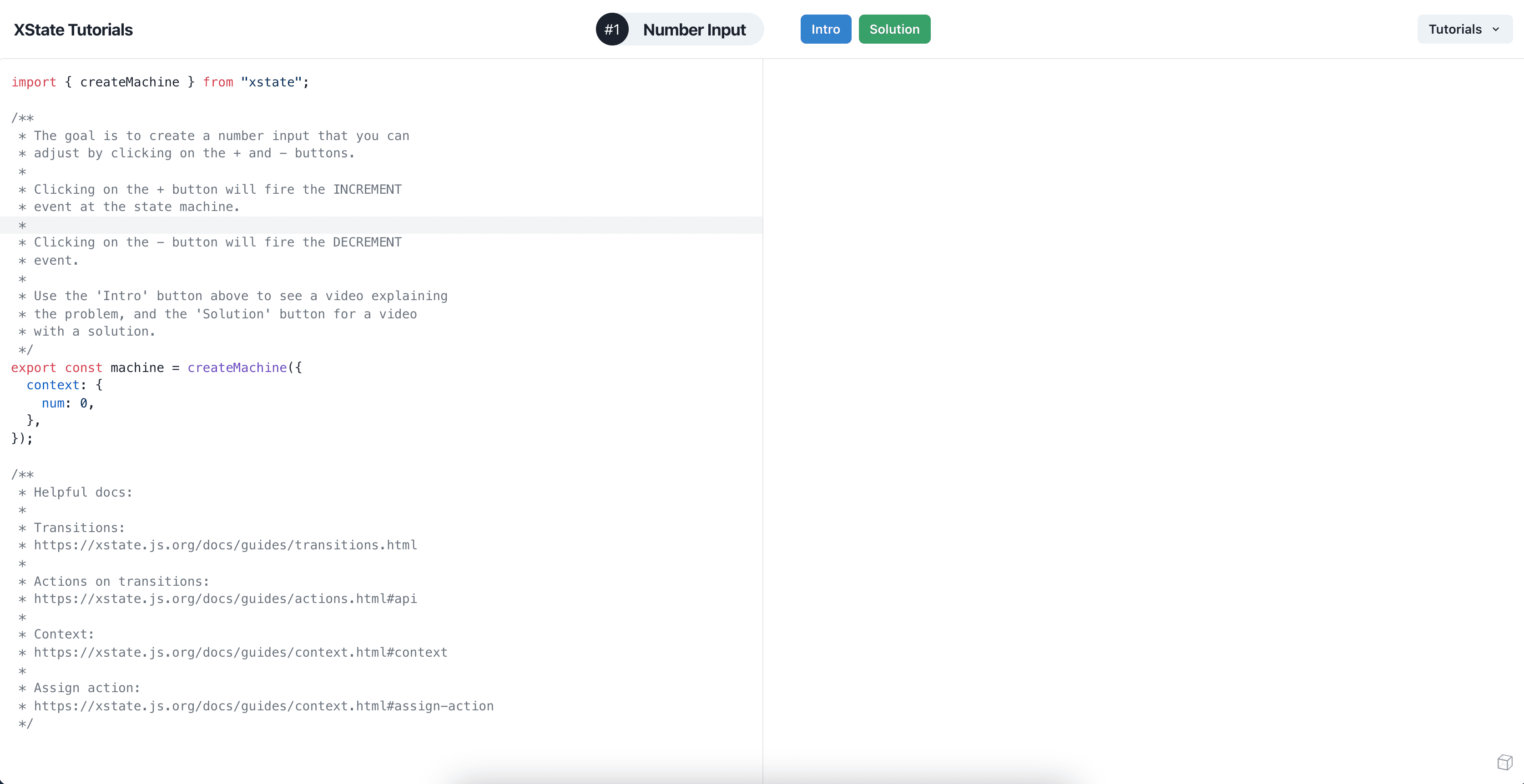Click the XState Tutorials site title

coord(73,30)
